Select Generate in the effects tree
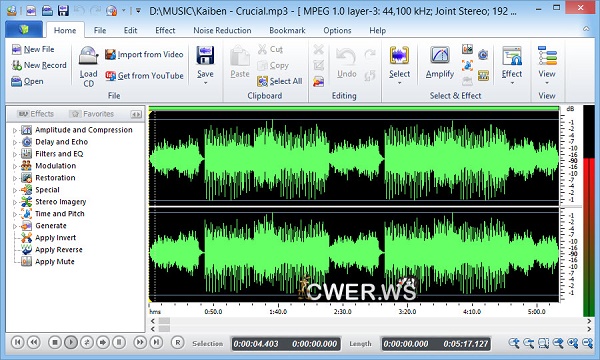 51,226
